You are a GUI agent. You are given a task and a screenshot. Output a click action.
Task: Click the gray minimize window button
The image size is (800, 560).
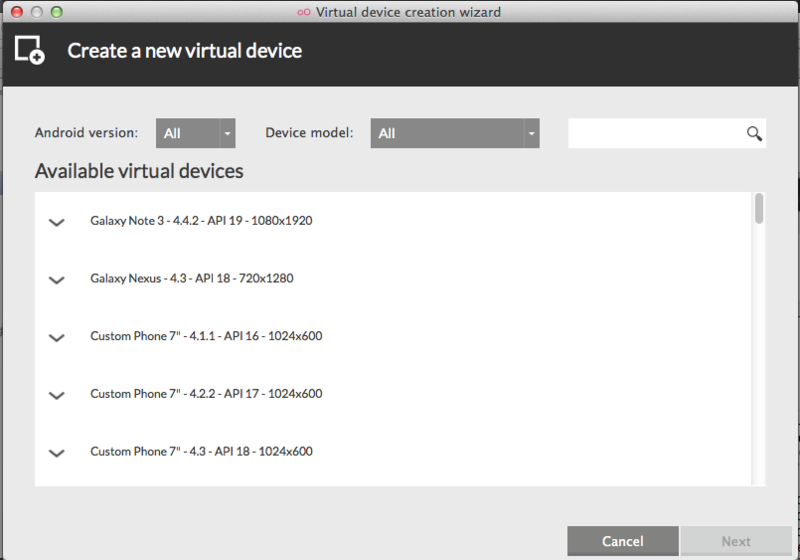click(37, 12)
